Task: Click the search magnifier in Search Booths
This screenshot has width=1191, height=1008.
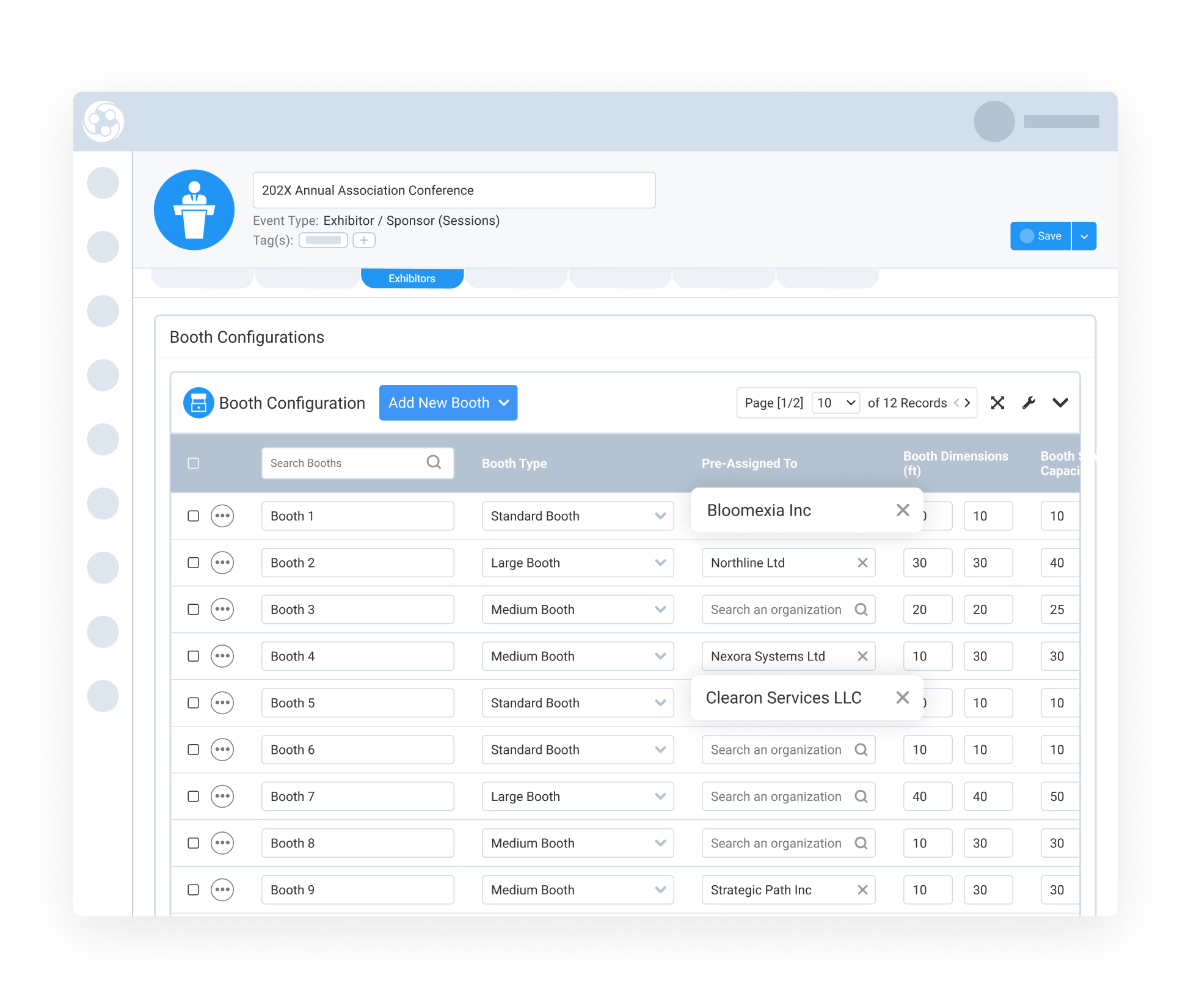Action: pos(434,462)
